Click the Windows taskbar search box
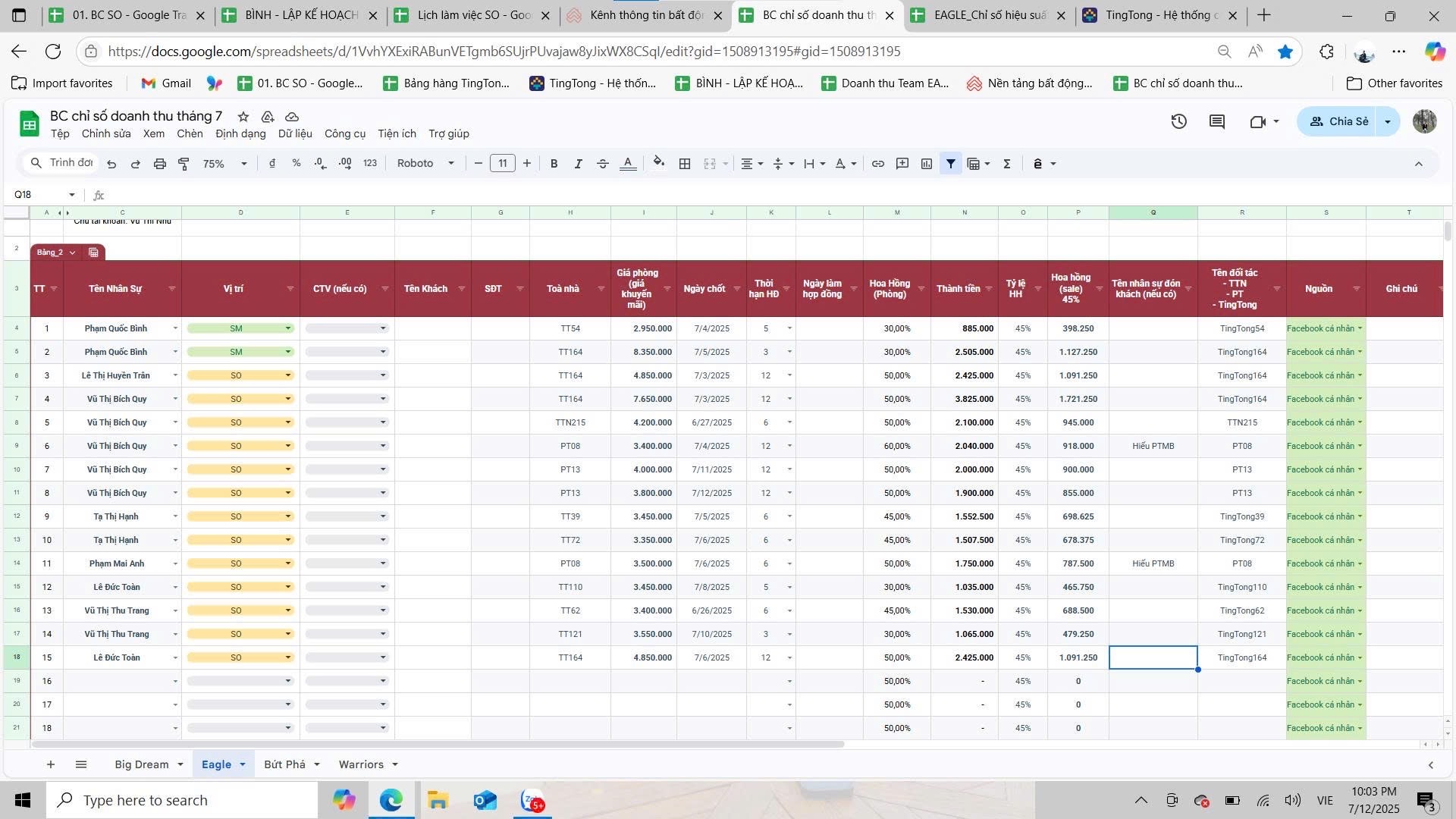The width and height of the screenshot is (1456, 819). click(x=182, y=800)
